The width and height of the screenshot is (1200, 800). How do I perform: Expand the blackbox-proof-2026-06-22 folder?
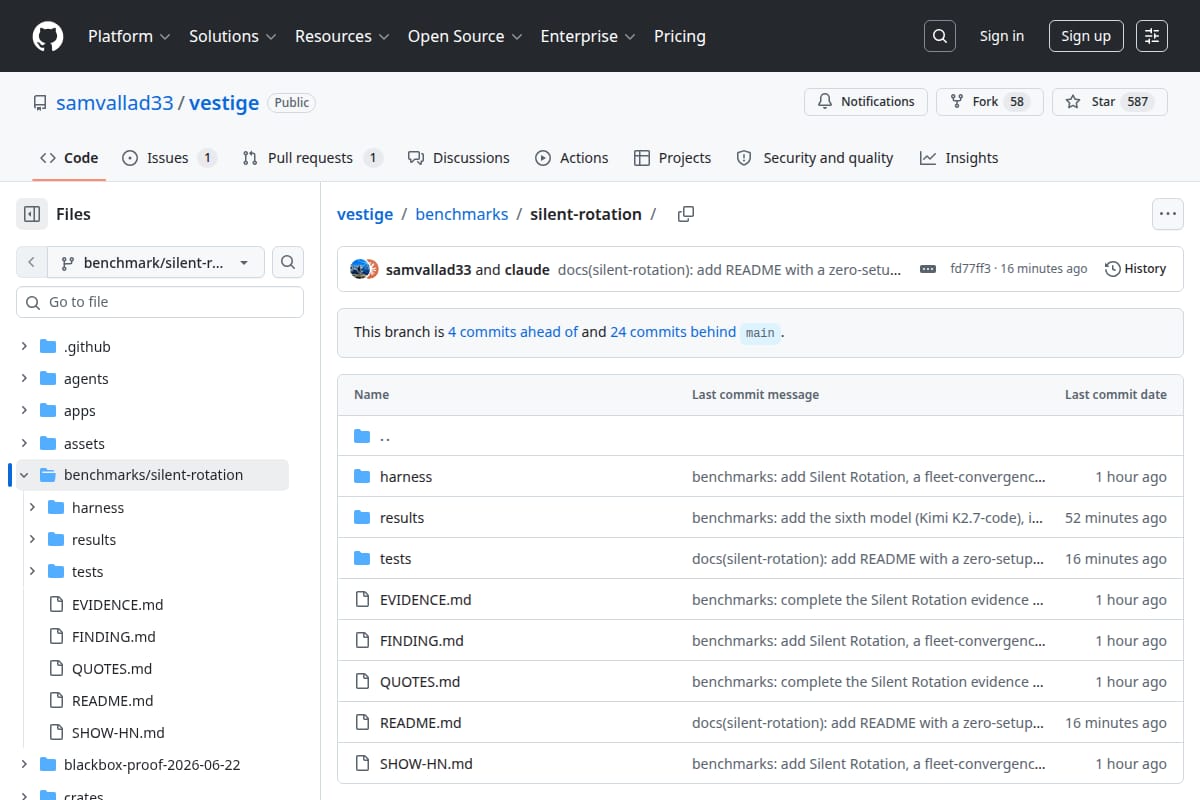24,765
